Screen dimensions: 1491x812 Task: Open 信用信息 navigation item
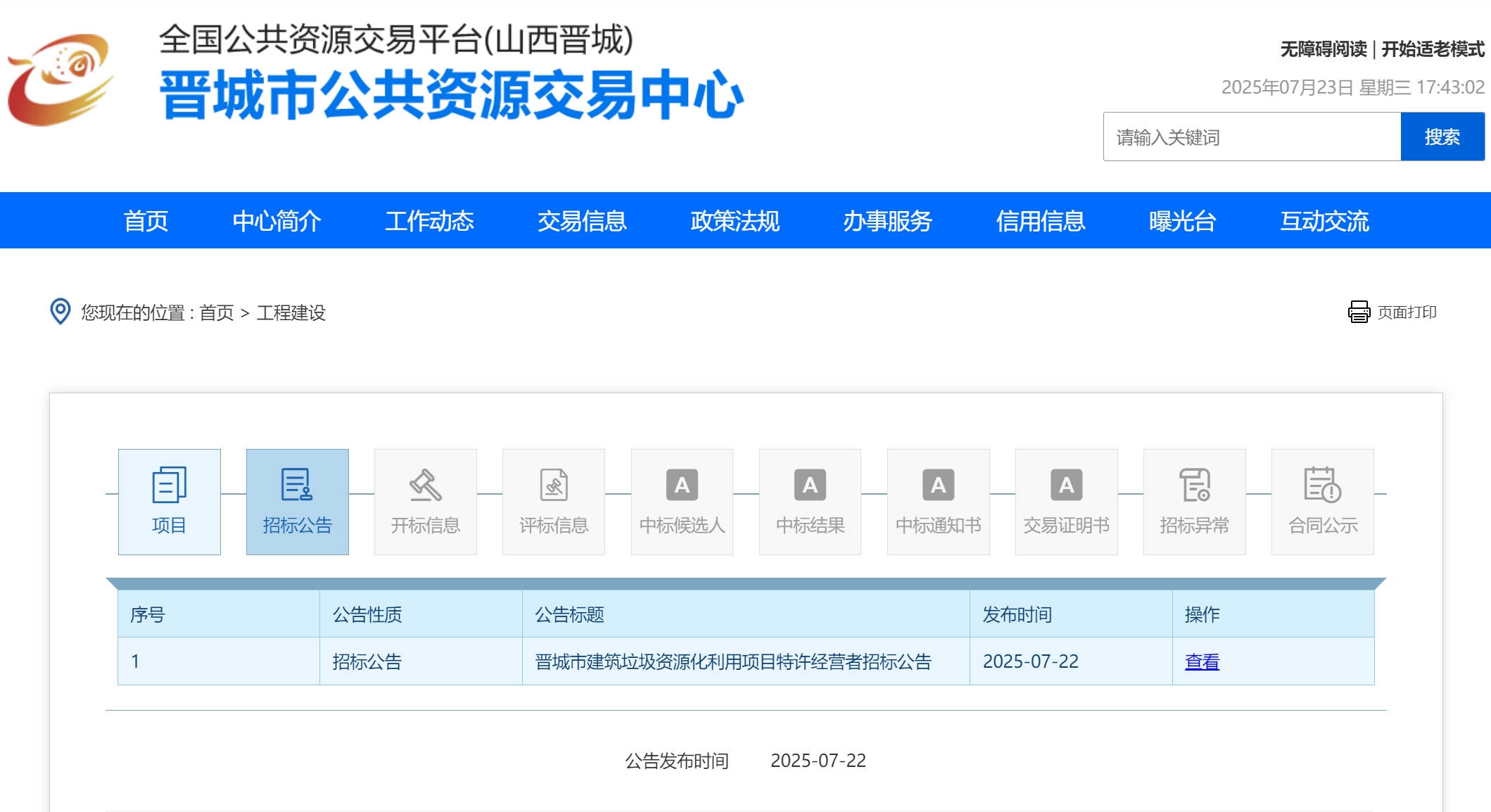pyautogui.click(x=1041, y=221)
